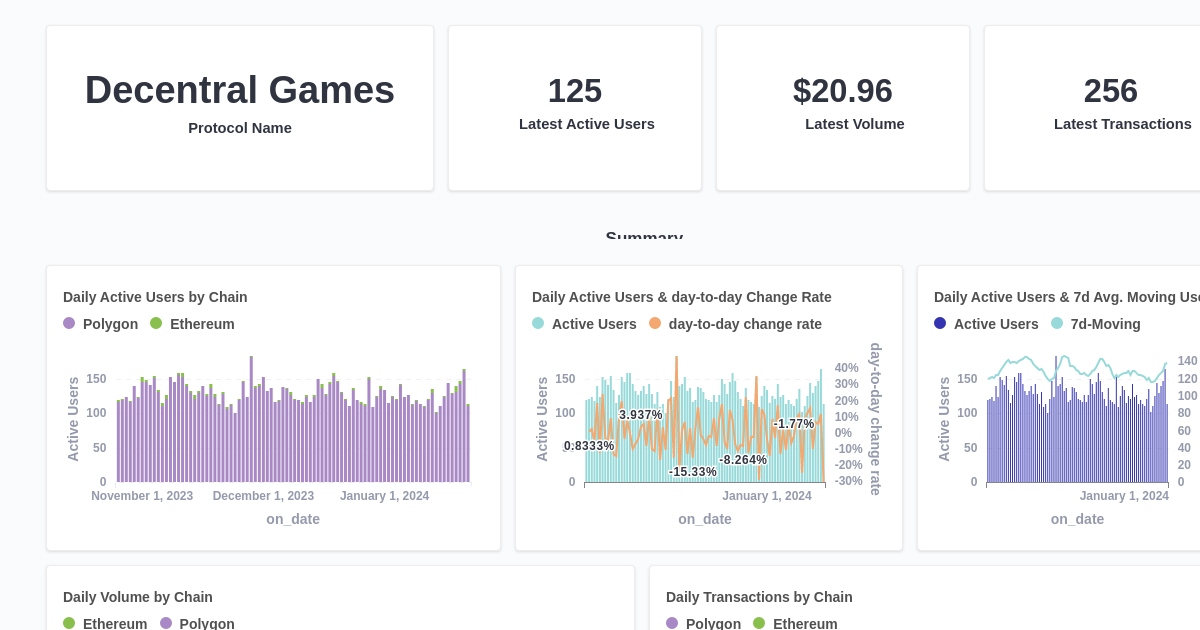Click the purple Polygon dot in Daily Transactions chart
Viewport: 1200px width, 630px height.
click(x=672, y=623)
